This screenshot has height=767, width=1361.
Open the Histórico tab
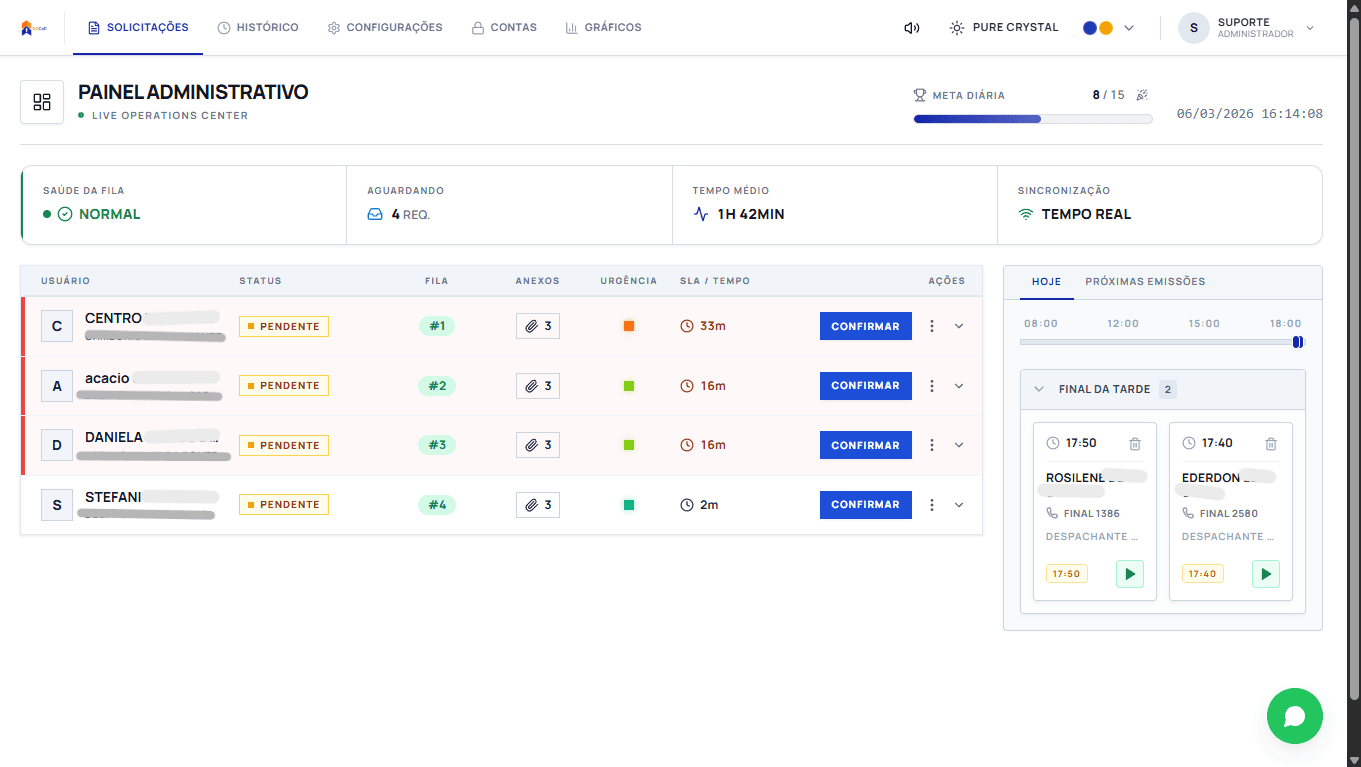click(x=258, y=28)
